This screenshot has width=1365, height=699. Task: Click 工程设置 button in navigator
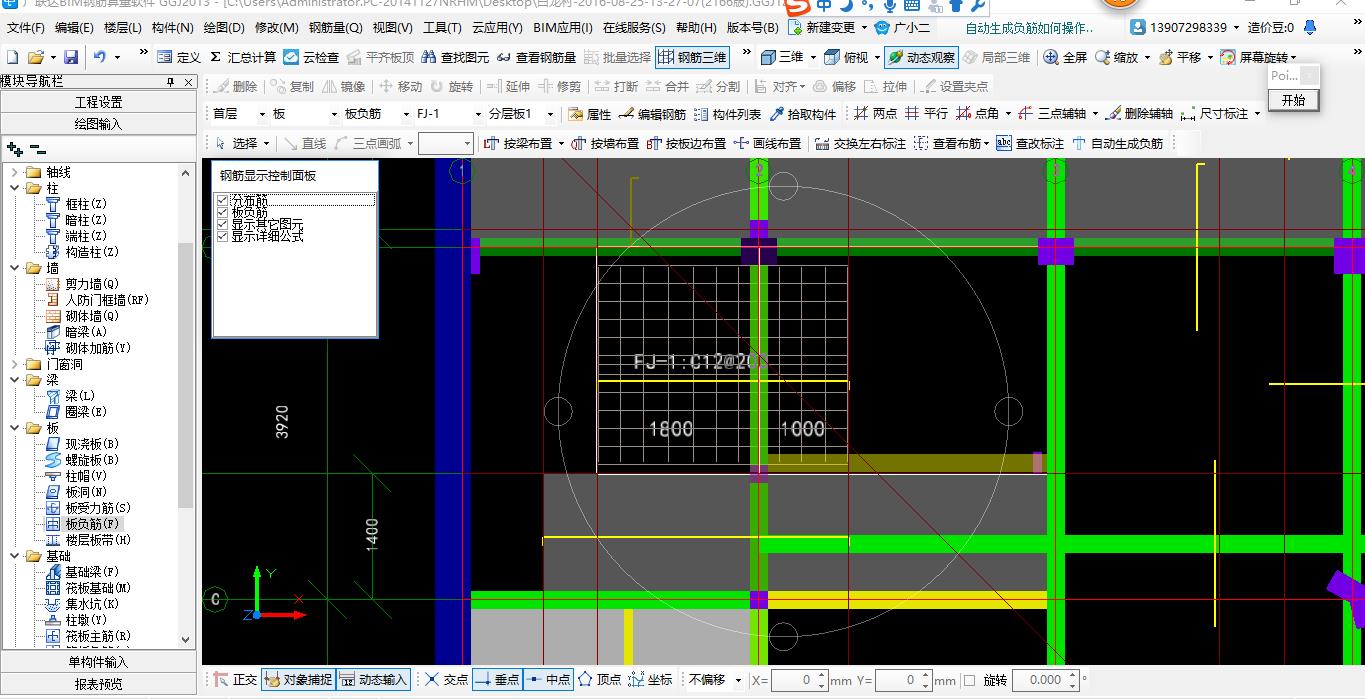tap(98, 102)
